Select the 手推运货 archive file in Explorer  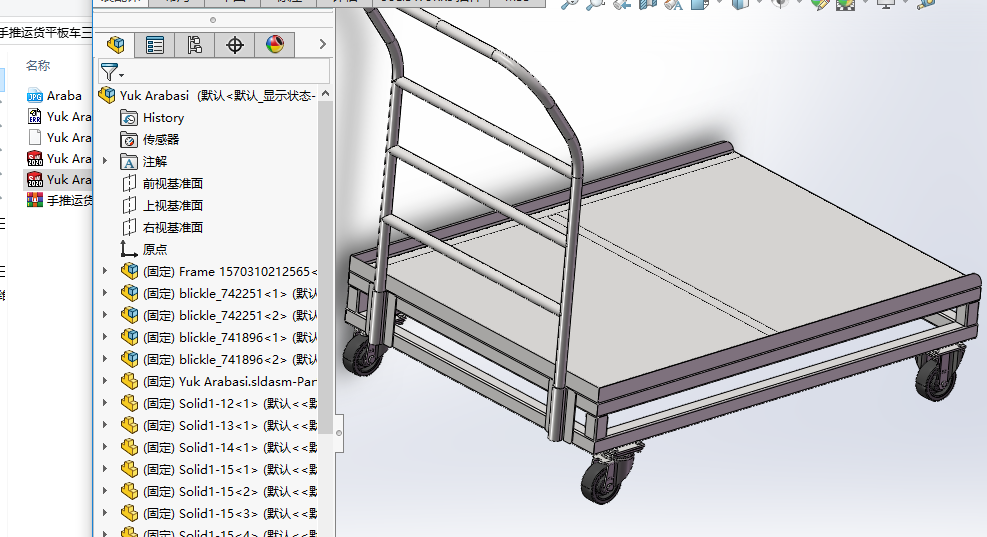60,200
